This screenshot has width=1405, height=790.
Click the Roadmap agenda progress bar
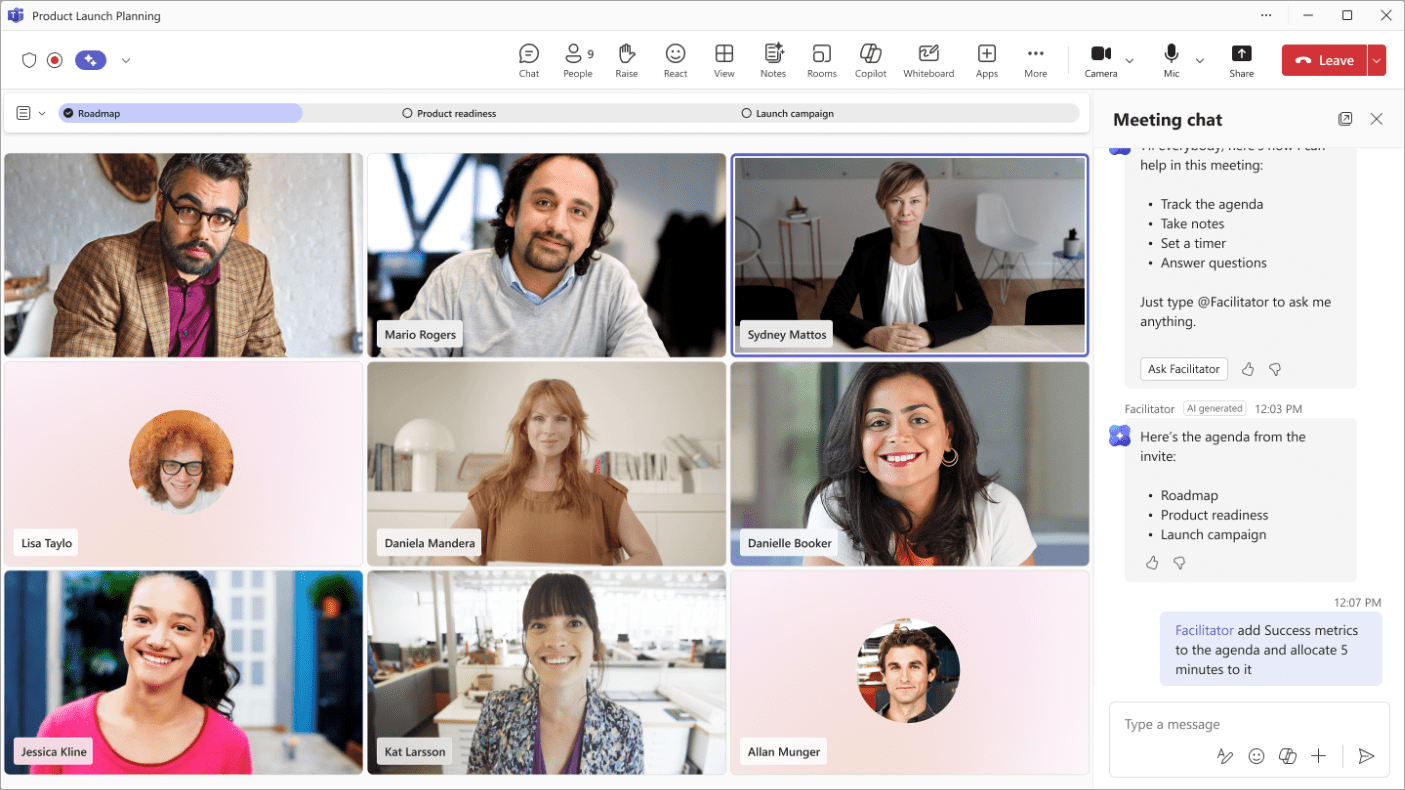180,113
